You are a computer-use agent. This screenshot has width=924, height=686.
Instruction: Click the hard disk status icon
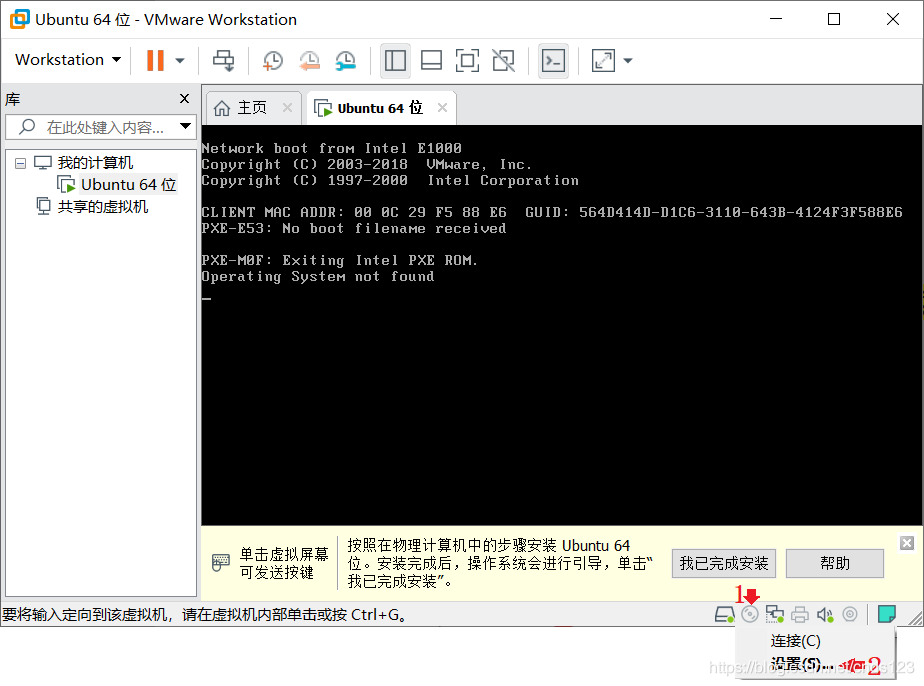(724, 615)
